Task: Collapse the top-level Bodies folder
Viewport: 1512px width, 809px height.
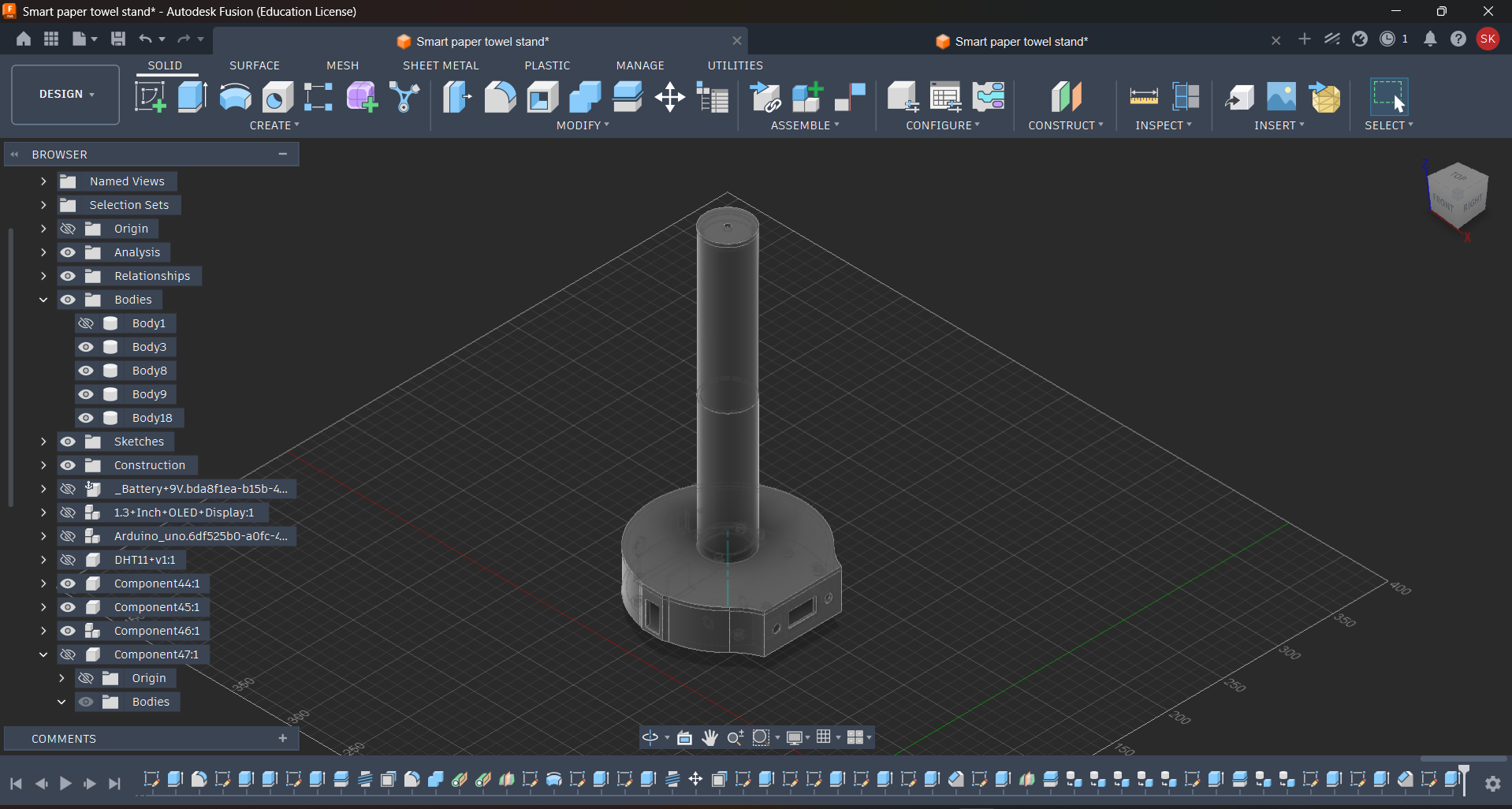Action: 43,300
